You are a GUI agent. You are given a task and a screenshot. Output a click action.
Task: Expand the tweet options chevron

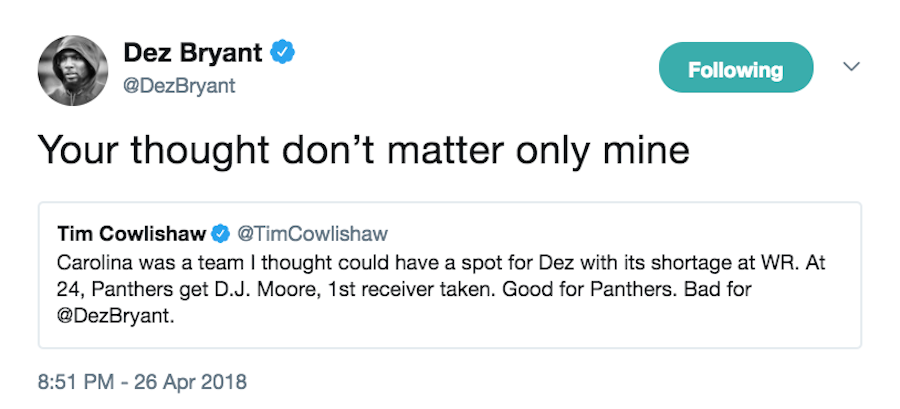[851, 67]
